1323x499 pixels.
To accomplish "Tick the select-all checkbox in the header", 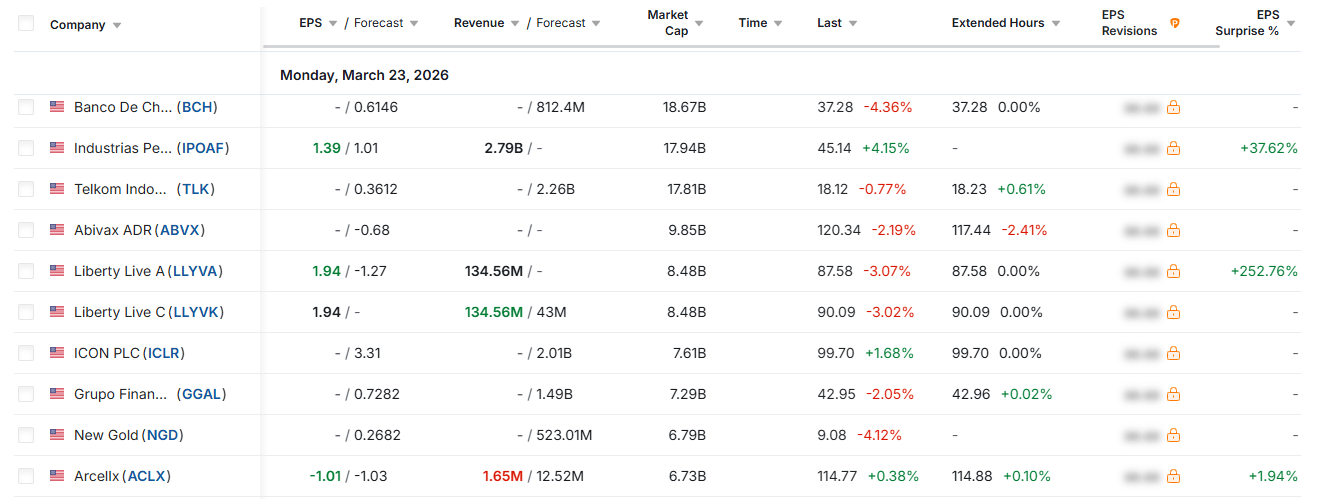I will [x=26, y=24].
